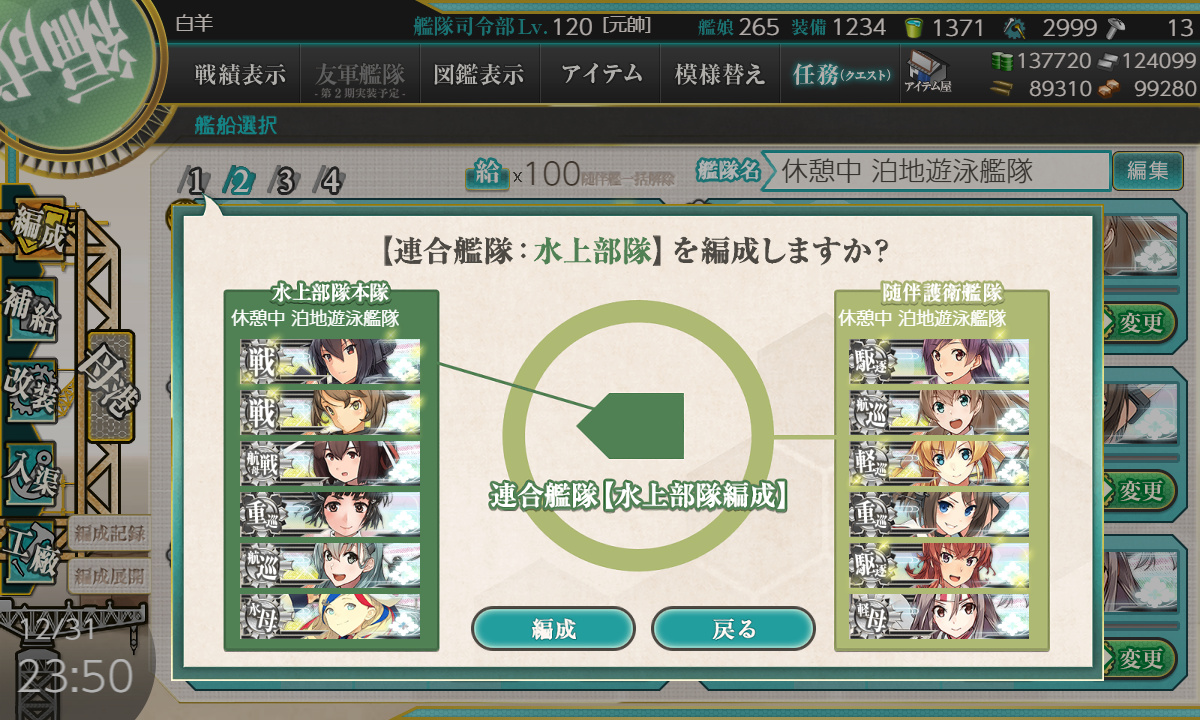Confirm with the 編成 button in dialog
This screenshot has height=720, width=1200.
(553, 629)
